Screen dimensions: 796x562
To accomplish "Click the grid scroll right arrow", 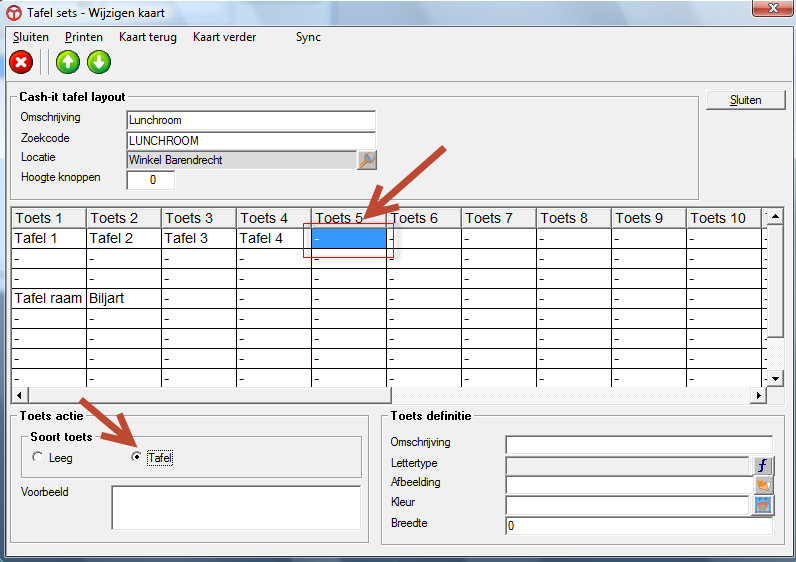I will pos(759,395).
